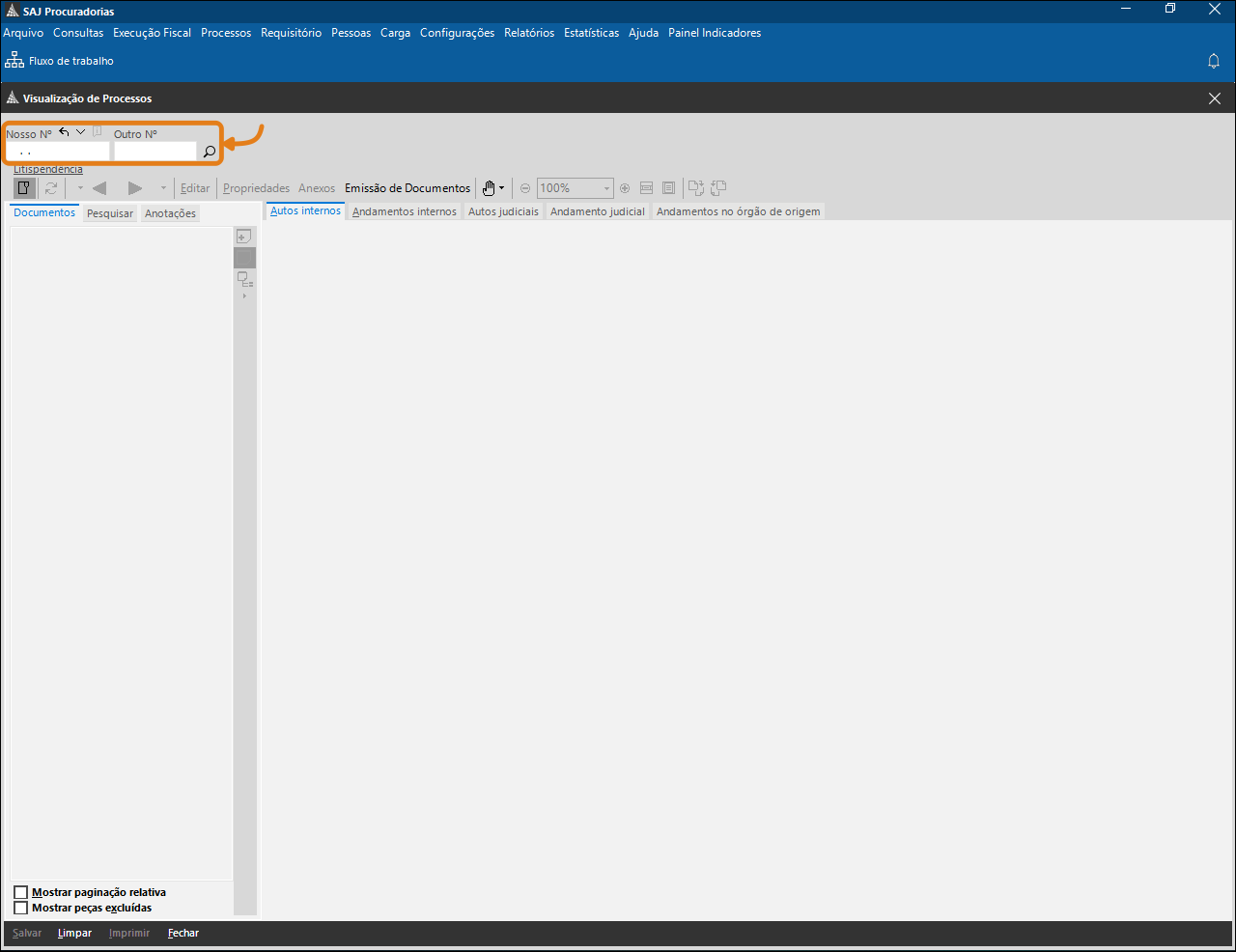
Task: Click the Emissão de Documentos button
Action: click(x=407, y=188)
